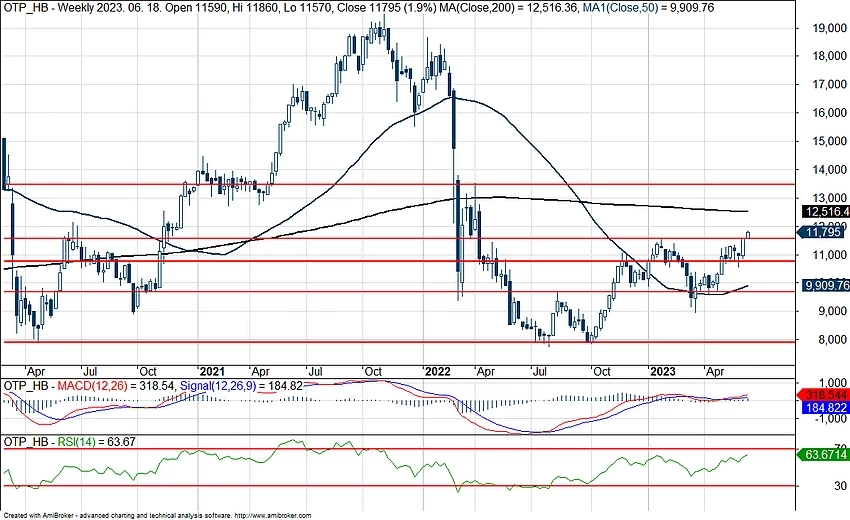Image resolution: width=850 pixels, height=520 pixels.
Task: Click the 15,000 price axis label
Action: pos(829,142)
